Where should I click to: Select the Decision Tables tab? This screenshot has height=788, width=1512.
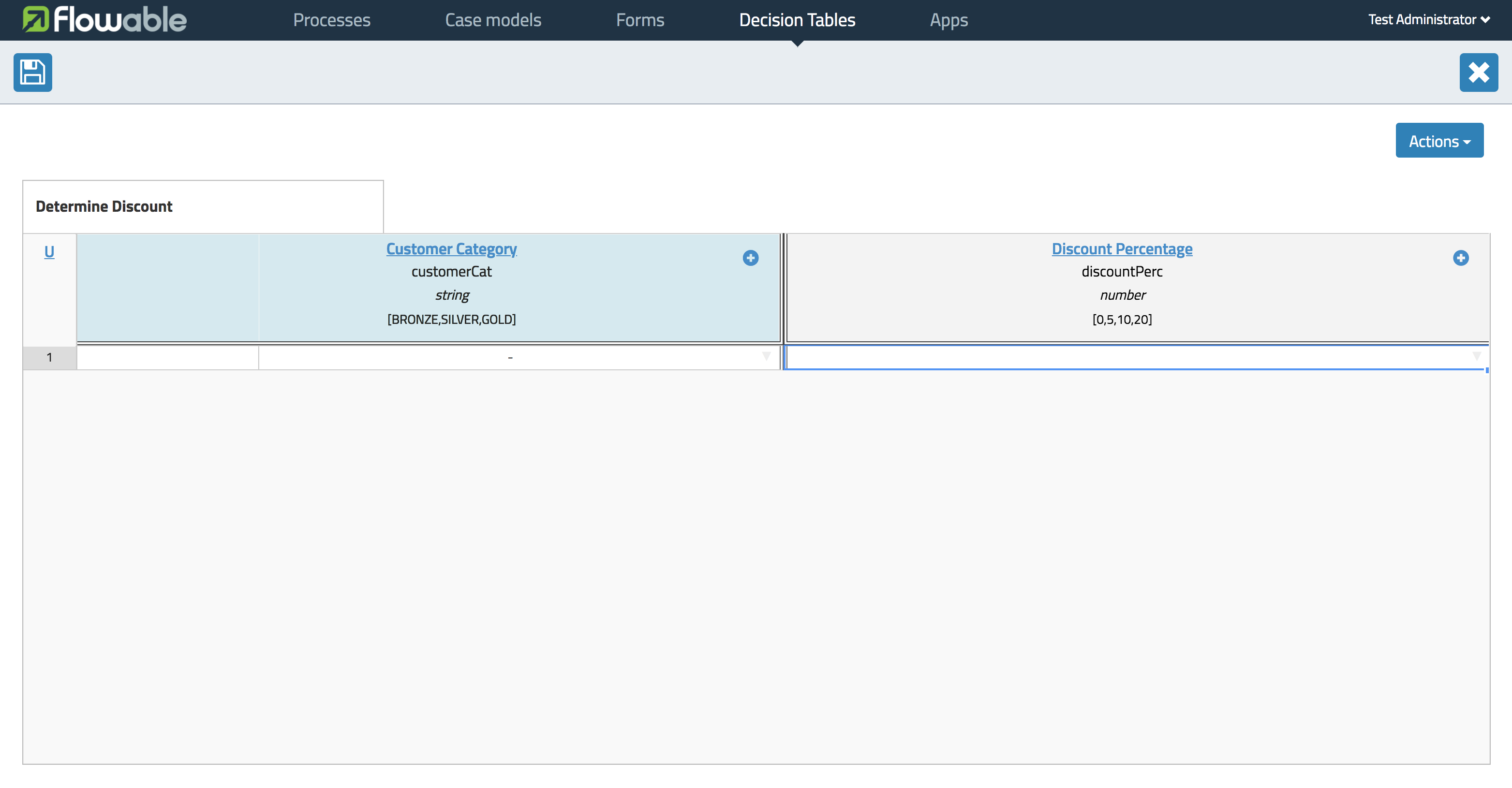tap(797, 19)
